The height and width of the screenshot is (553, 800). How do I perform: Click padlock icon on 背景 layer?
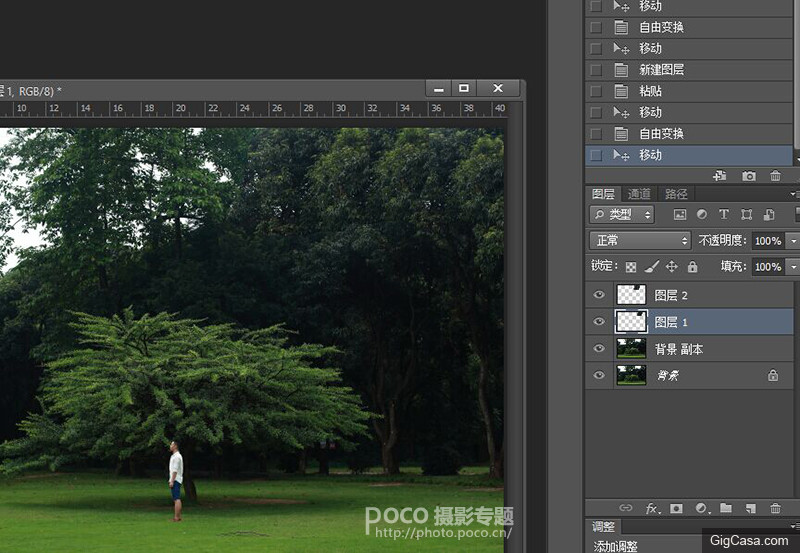click(x=773, y=375)
